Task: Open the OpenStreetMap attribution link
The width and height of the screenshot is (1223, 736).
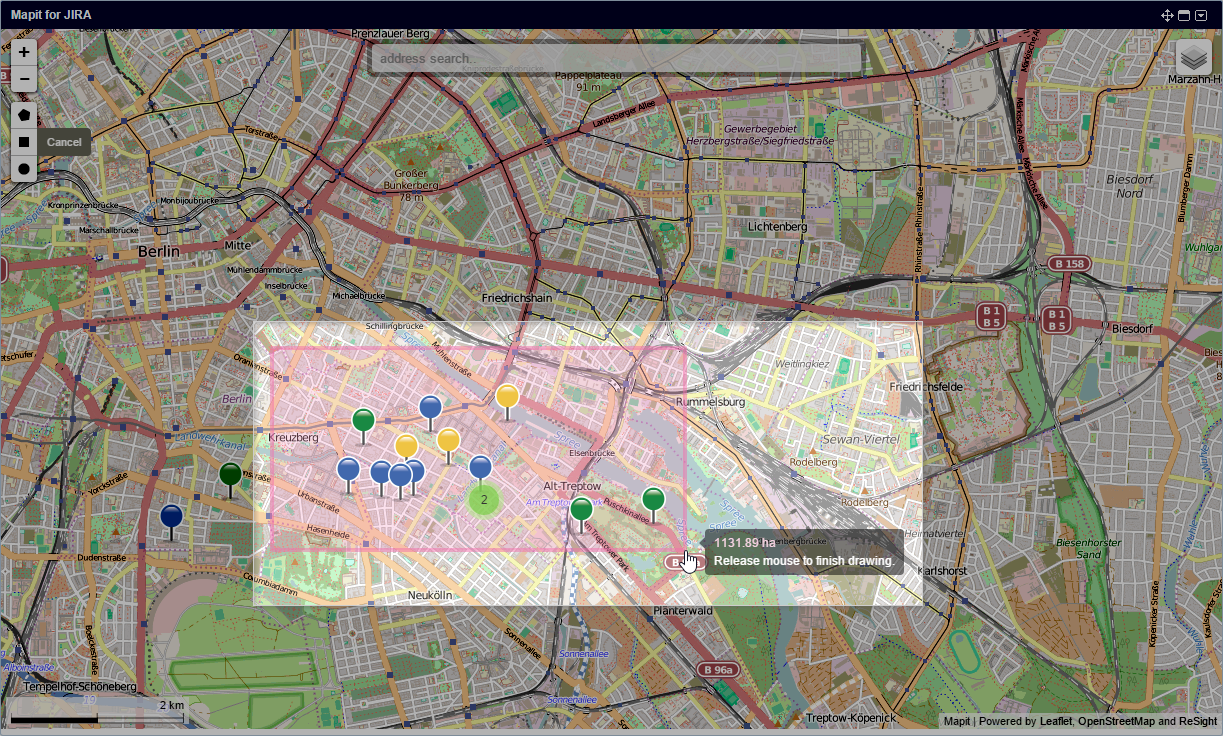Action: click(x=1117, y=721)
